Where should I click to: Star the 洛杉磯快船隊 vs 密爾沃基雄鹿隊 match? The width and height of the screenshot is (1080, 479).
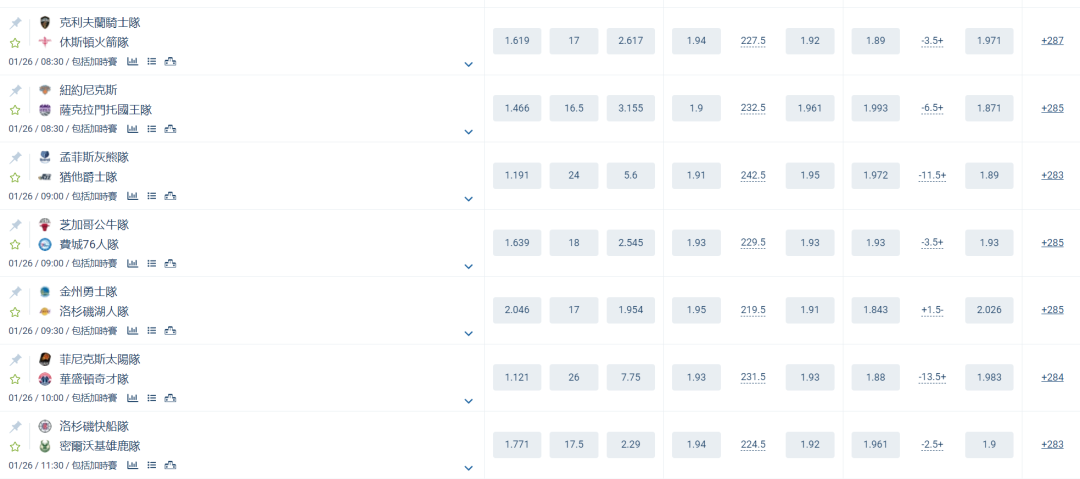(x=15, y=446)
